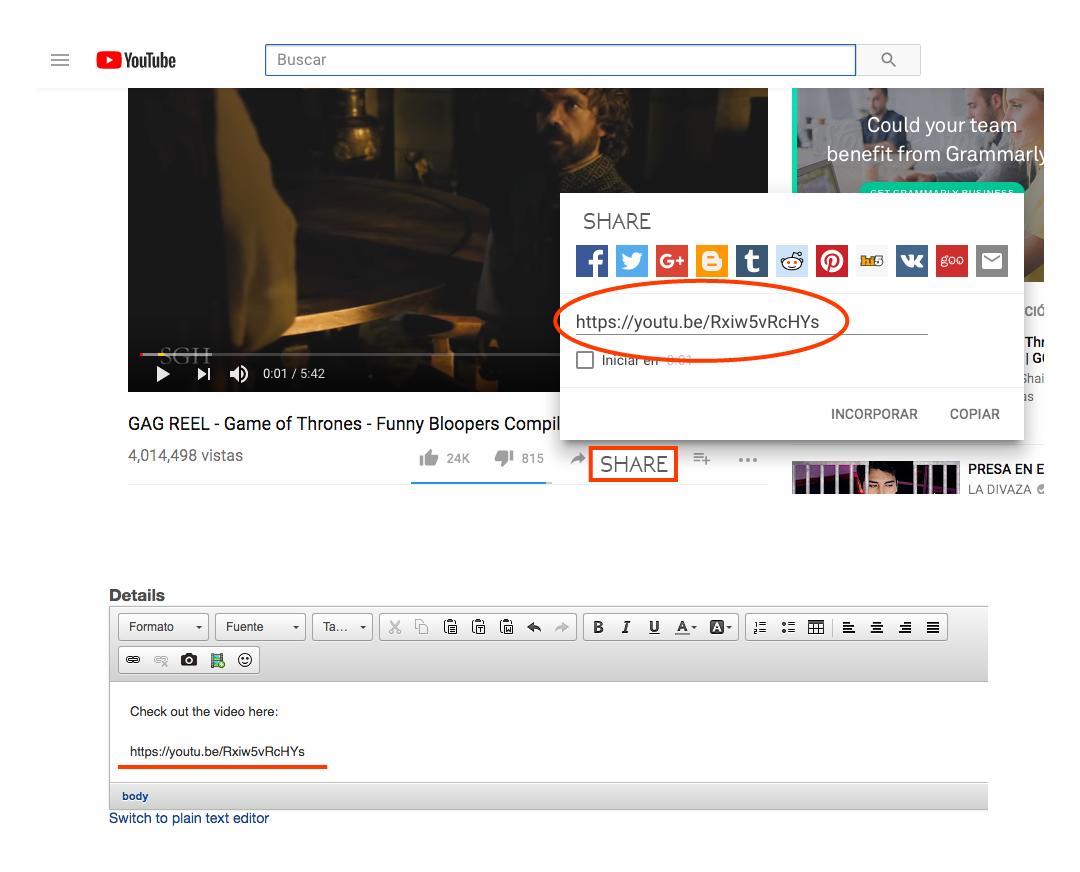Viewport: 1080px width, 872px height.
Task: Toggle bold formatting in editor
Action: pos(598,627)
